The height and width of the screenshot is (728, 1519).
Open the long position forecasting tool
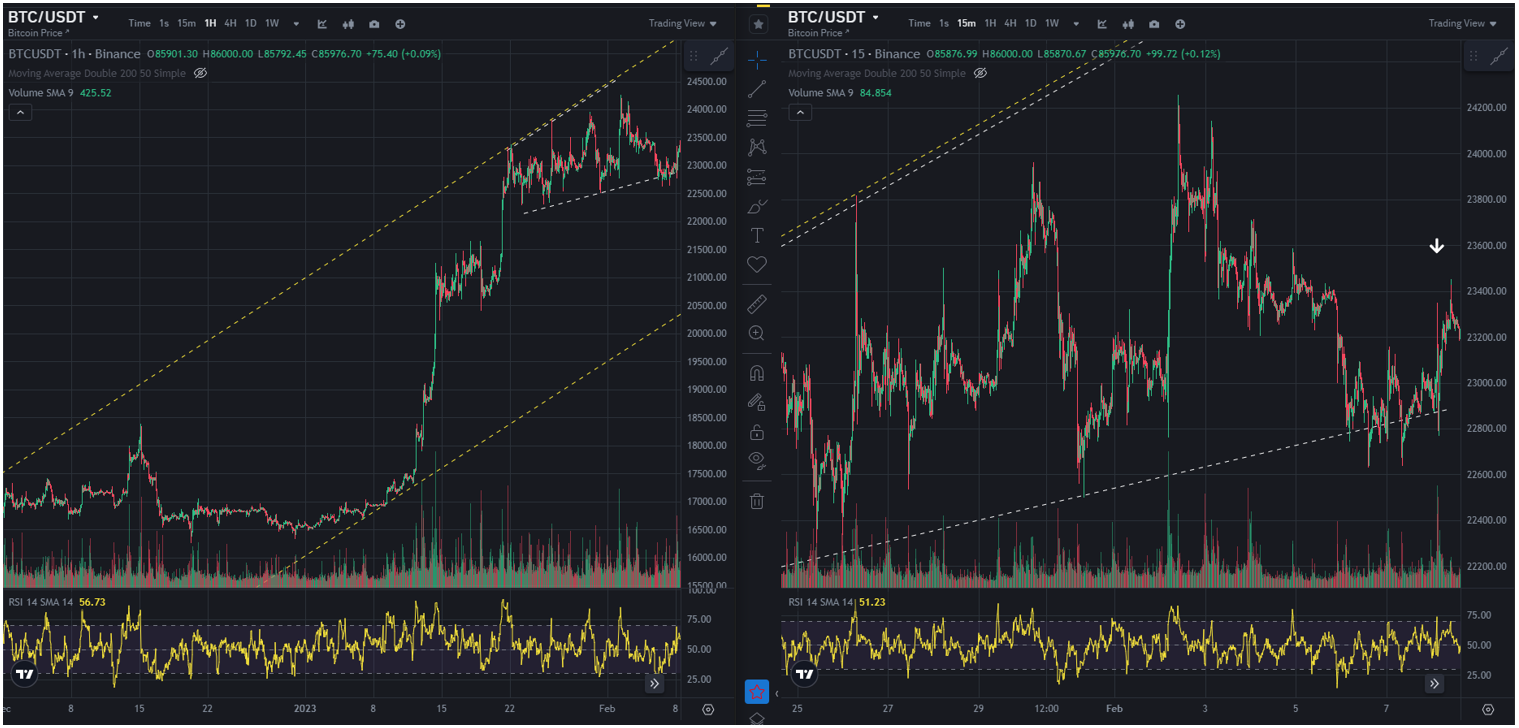click(757, 177)
